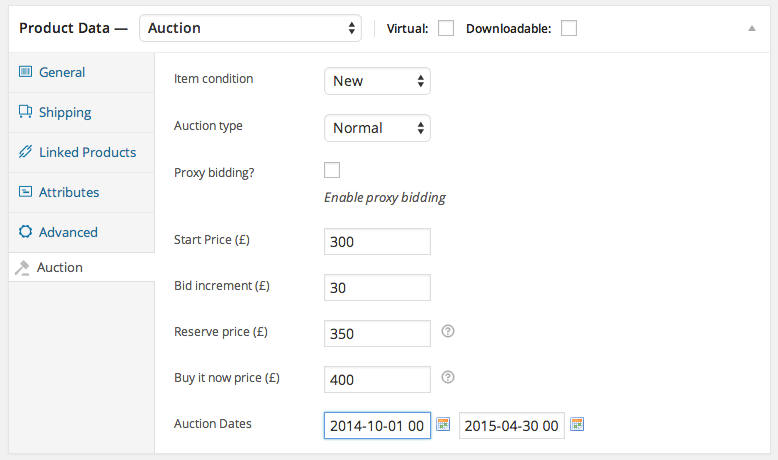Open calendar picker for auction start date
Image resolution: width=778 pixels, height=460 pixels.
click(443, 425)
